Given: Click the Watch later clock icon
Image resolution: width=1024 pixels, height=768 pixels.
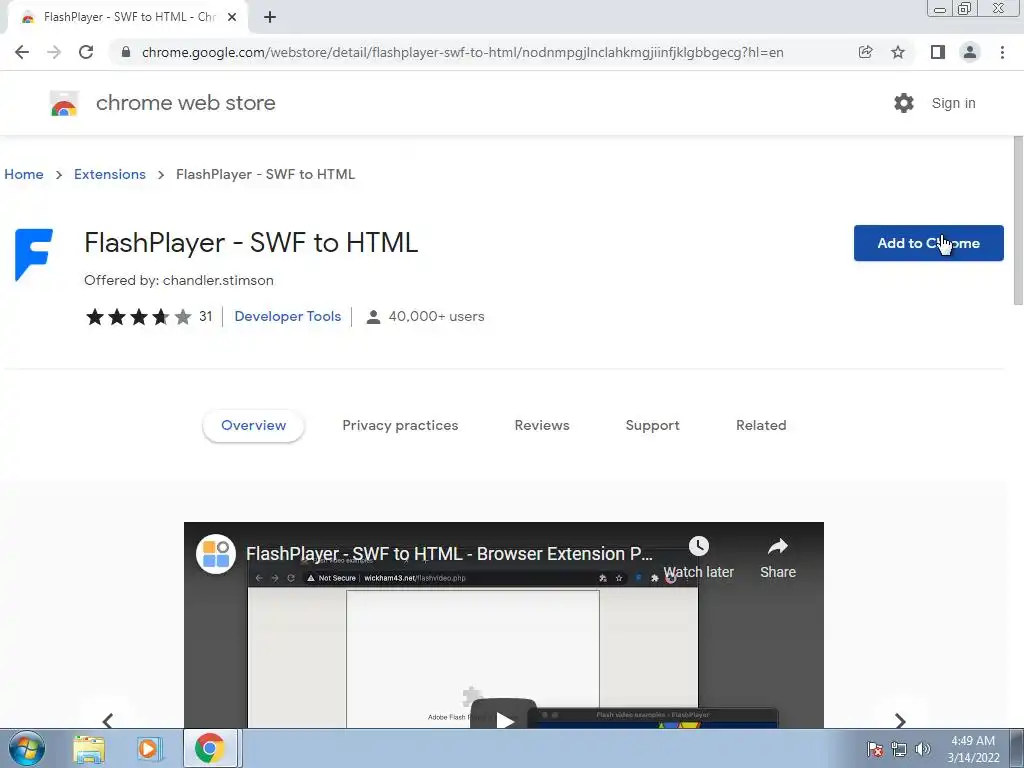Looking at the screenshot, I should pyautogui.click(x=699, y=546).
